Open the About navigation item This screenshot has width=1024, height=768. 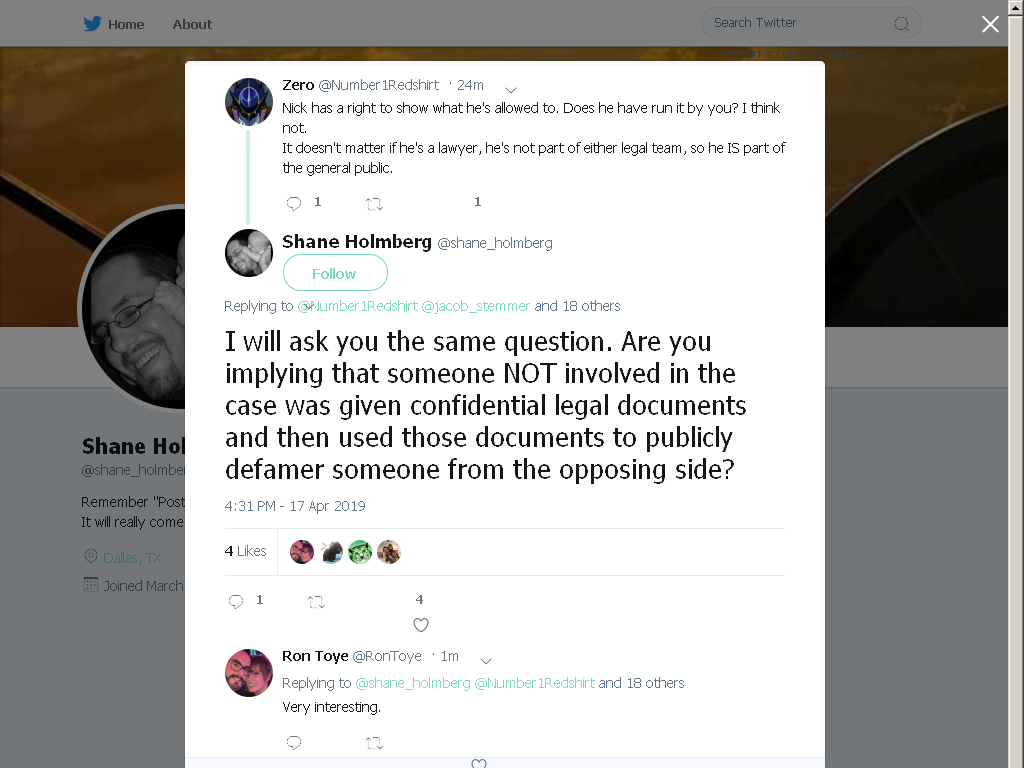192,24
